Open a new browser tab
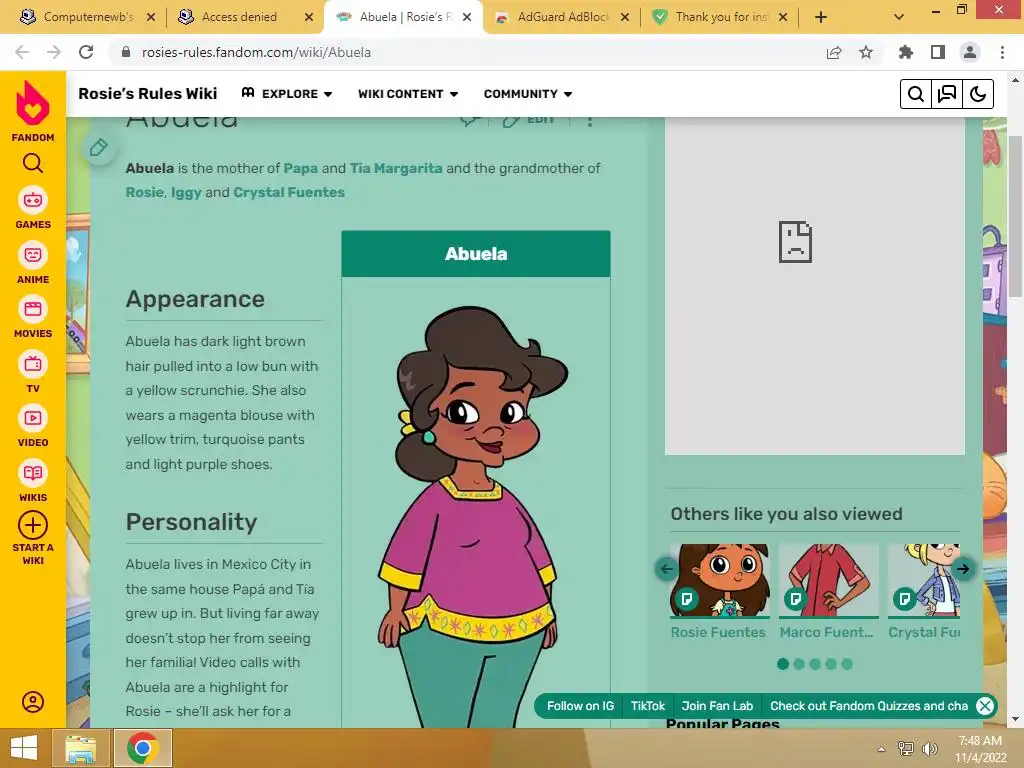1024x768 pixels. 821,17
